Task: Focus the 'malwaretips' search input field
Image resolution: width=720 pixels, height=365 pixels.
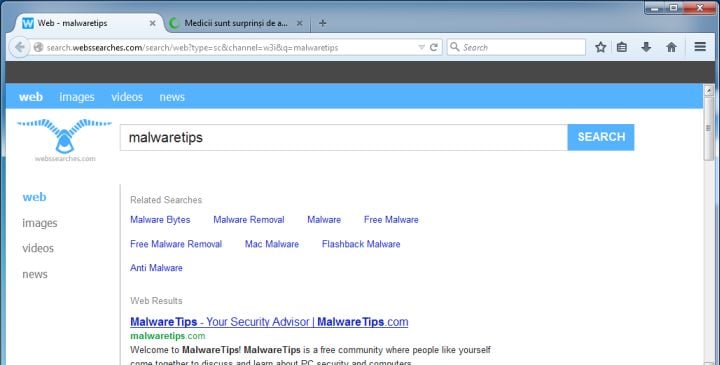Action: (343, 137)
